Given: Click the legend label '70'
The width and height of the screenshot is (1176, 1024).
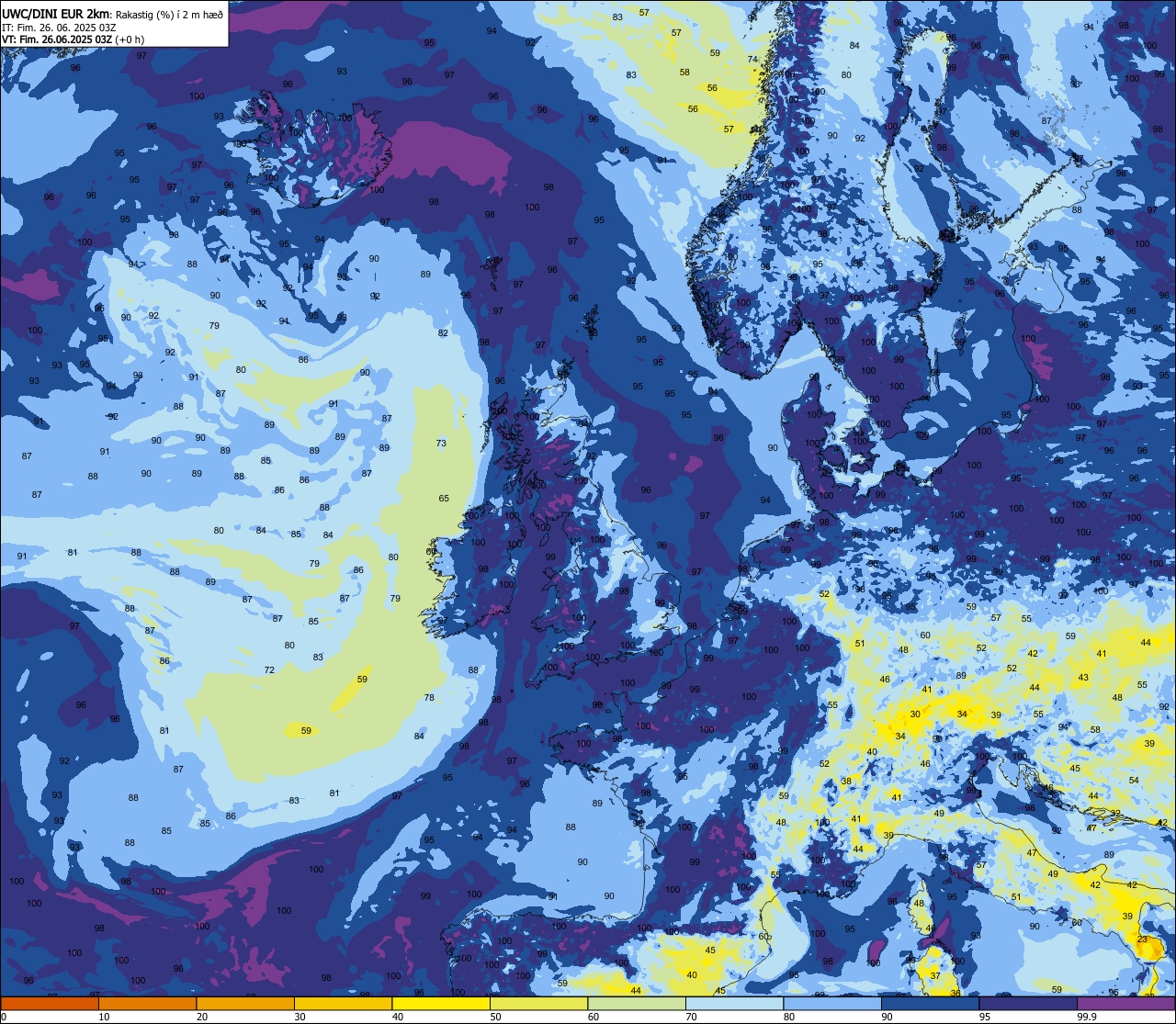Looking at the screenshot, I should [x=692, y=1017].
